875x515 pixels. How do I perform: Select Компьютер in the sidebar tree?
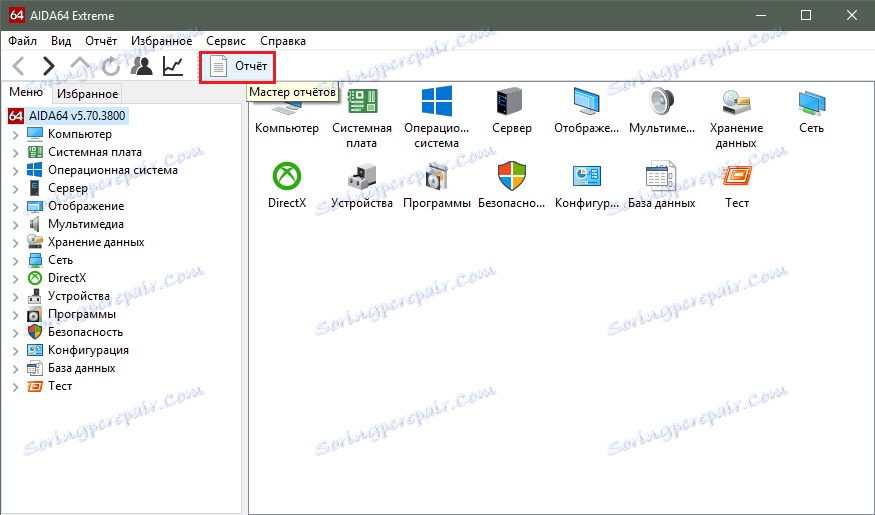80,134
